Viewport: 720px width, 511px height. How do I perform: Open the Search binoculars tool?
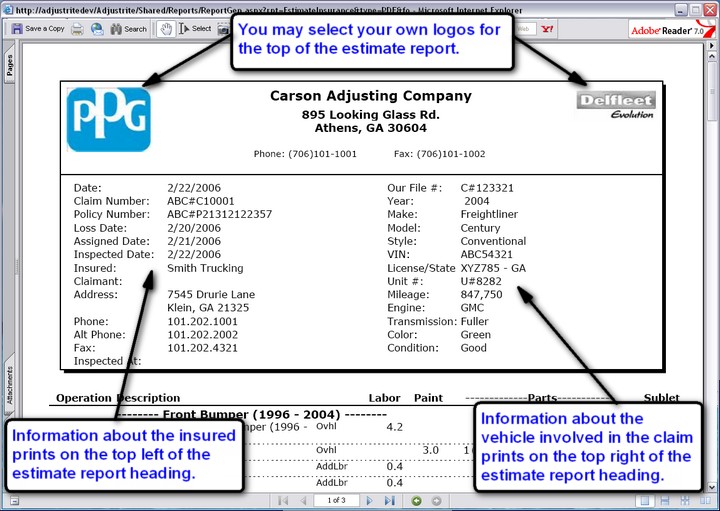click(x=129, y=29)
